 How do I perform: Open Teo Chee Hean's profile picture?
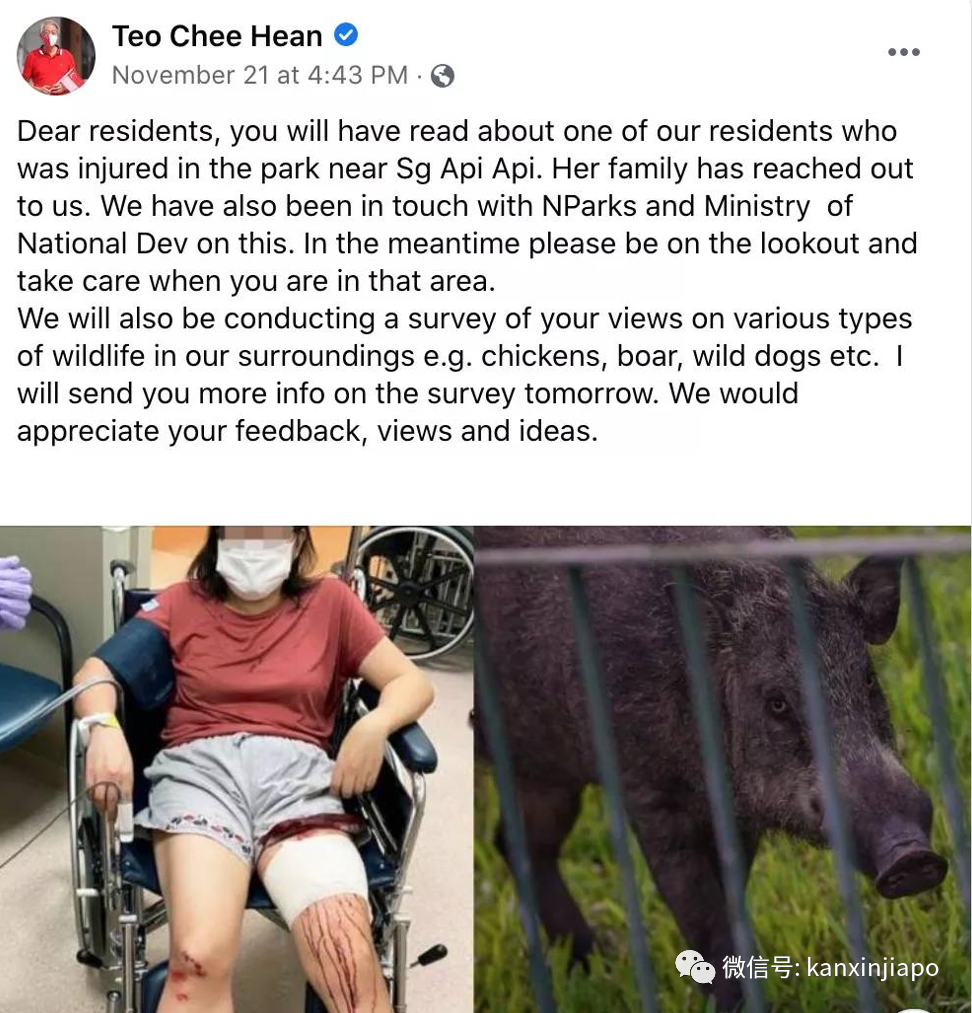click(56, 56)
